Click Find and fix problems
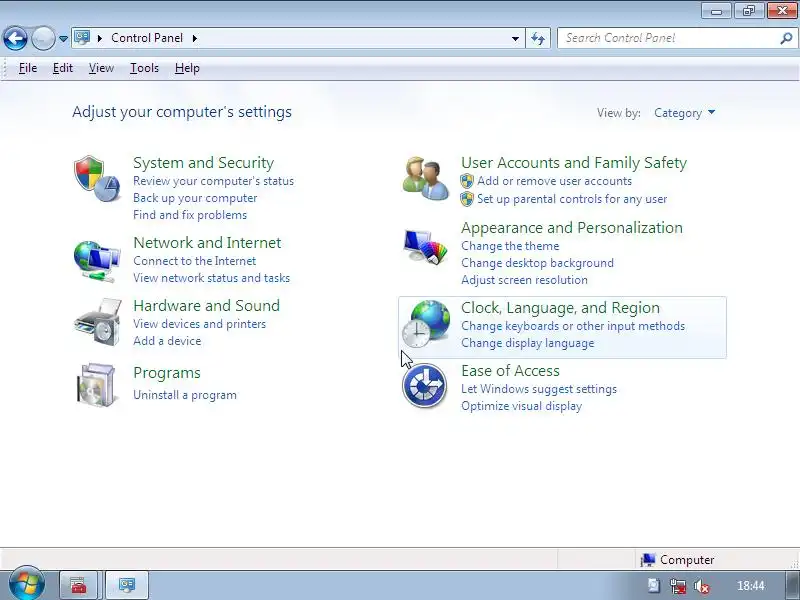 (x=190, y=215)
